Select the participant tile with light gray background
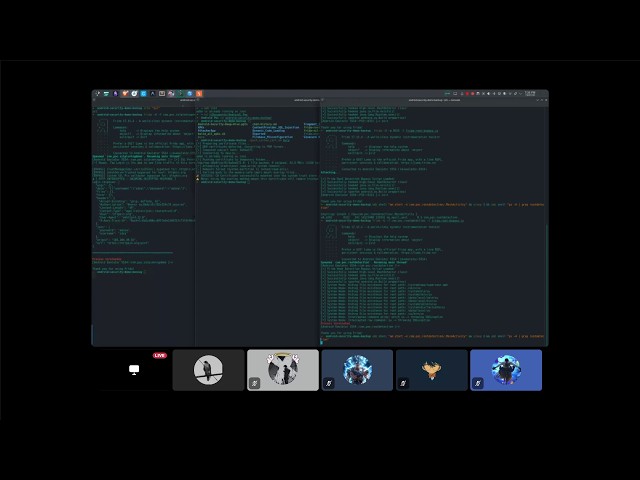Screen dimensions: 640x480 (x=283, y=370)
